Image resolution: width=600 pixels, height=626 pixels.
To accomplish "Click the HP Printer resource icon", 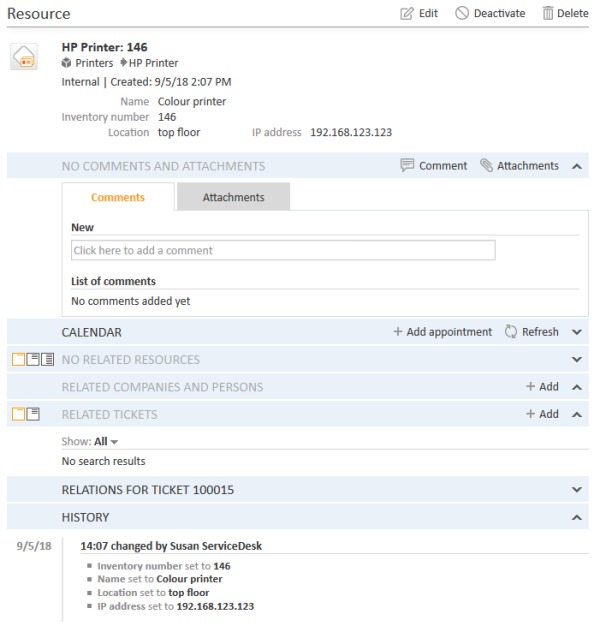I will (x=24, y=58).
